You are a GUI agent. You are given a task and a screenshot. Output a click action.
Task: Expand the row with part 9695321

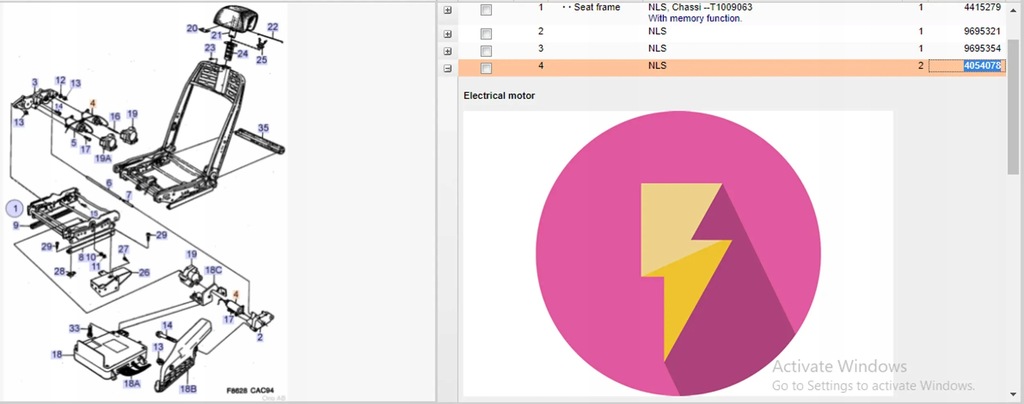point(447,33)
